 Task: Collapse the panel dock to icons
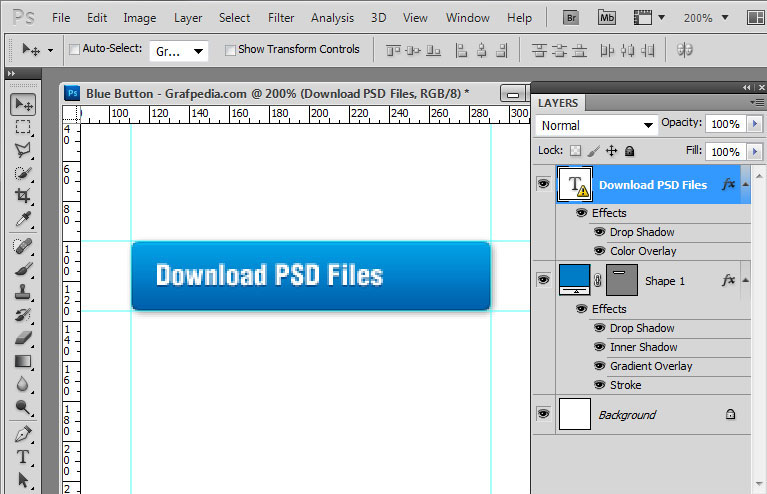tap(746, 88)
